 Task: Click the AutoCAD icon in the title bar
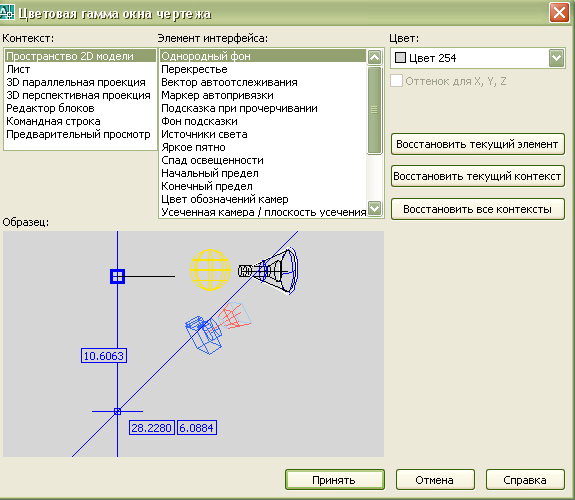pyautogui.click(x=7, y=12)
